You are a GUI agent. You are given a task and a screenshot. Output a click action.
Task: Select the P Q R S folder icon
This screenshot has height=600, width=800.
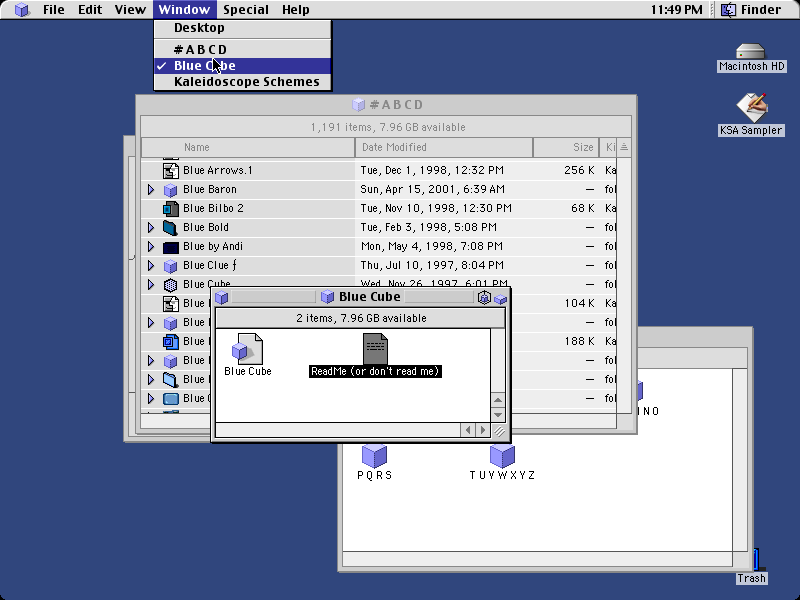pos(374,456)
